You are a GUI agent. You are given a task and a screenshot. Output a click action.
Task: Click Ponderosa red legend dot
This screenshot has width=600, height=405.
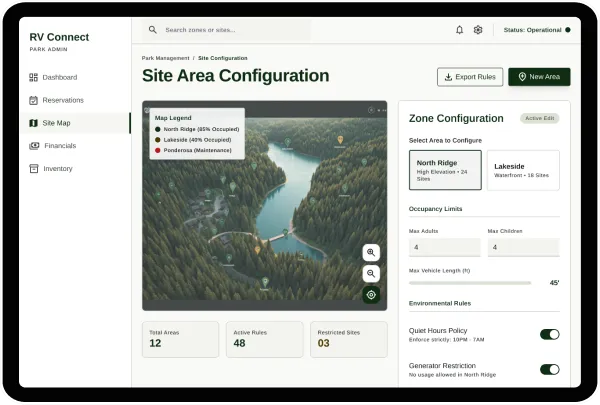tap(157, 150)
